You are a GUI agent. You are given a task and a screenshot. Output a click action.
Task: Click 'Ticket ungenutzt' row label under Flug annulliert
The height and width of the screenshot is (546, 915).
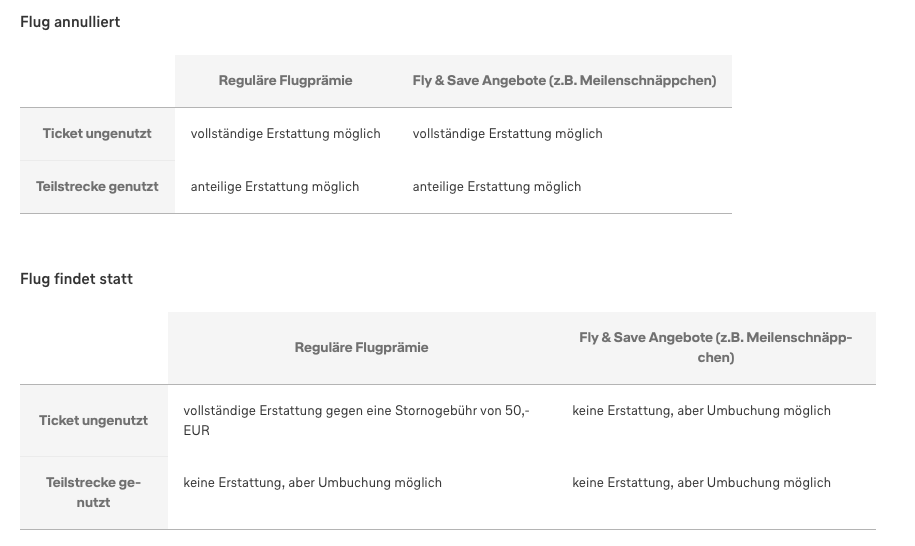tap(97, 133)
